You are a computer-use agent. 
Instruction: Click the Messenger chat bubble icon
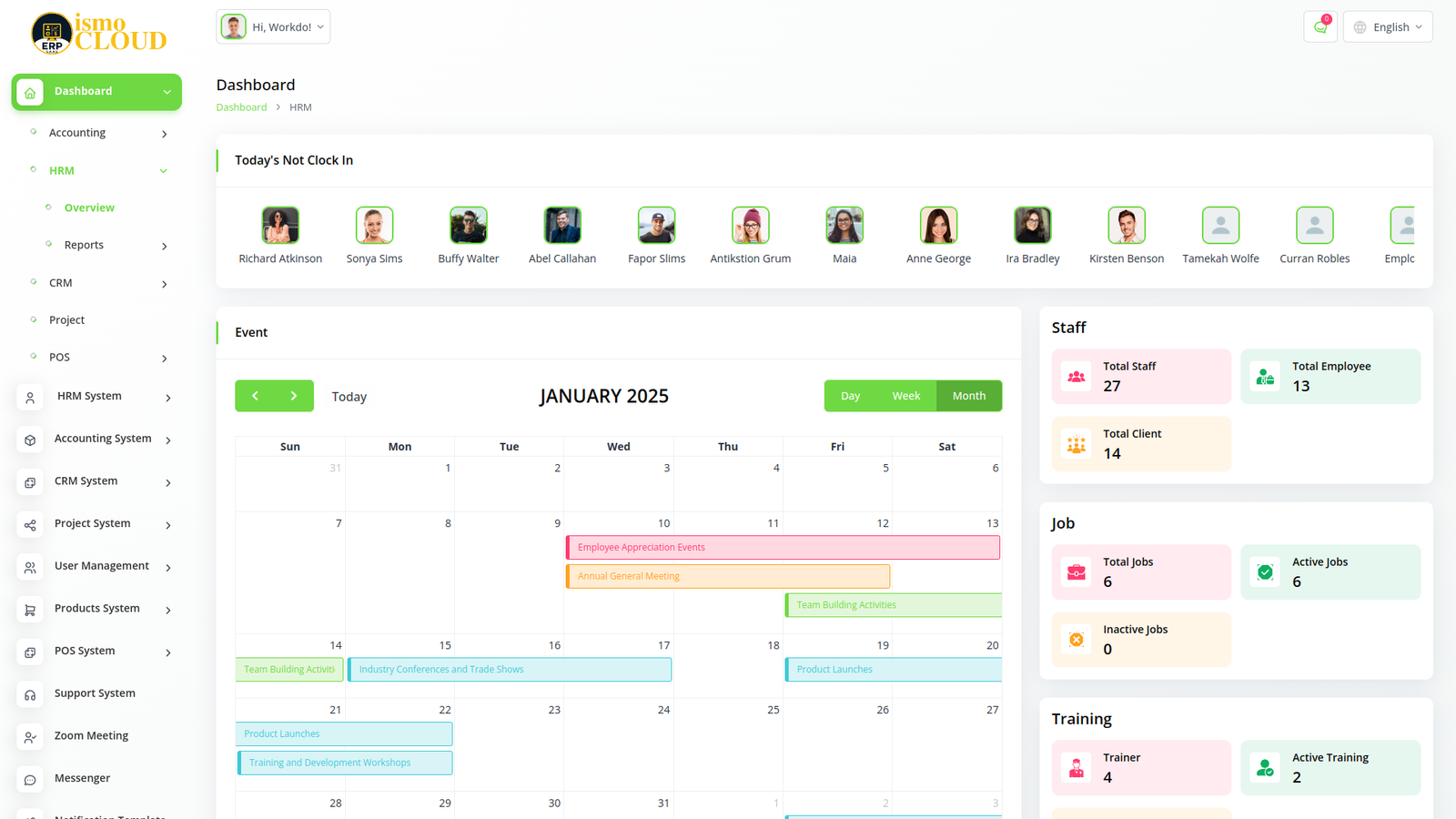[x=30, y=780]
